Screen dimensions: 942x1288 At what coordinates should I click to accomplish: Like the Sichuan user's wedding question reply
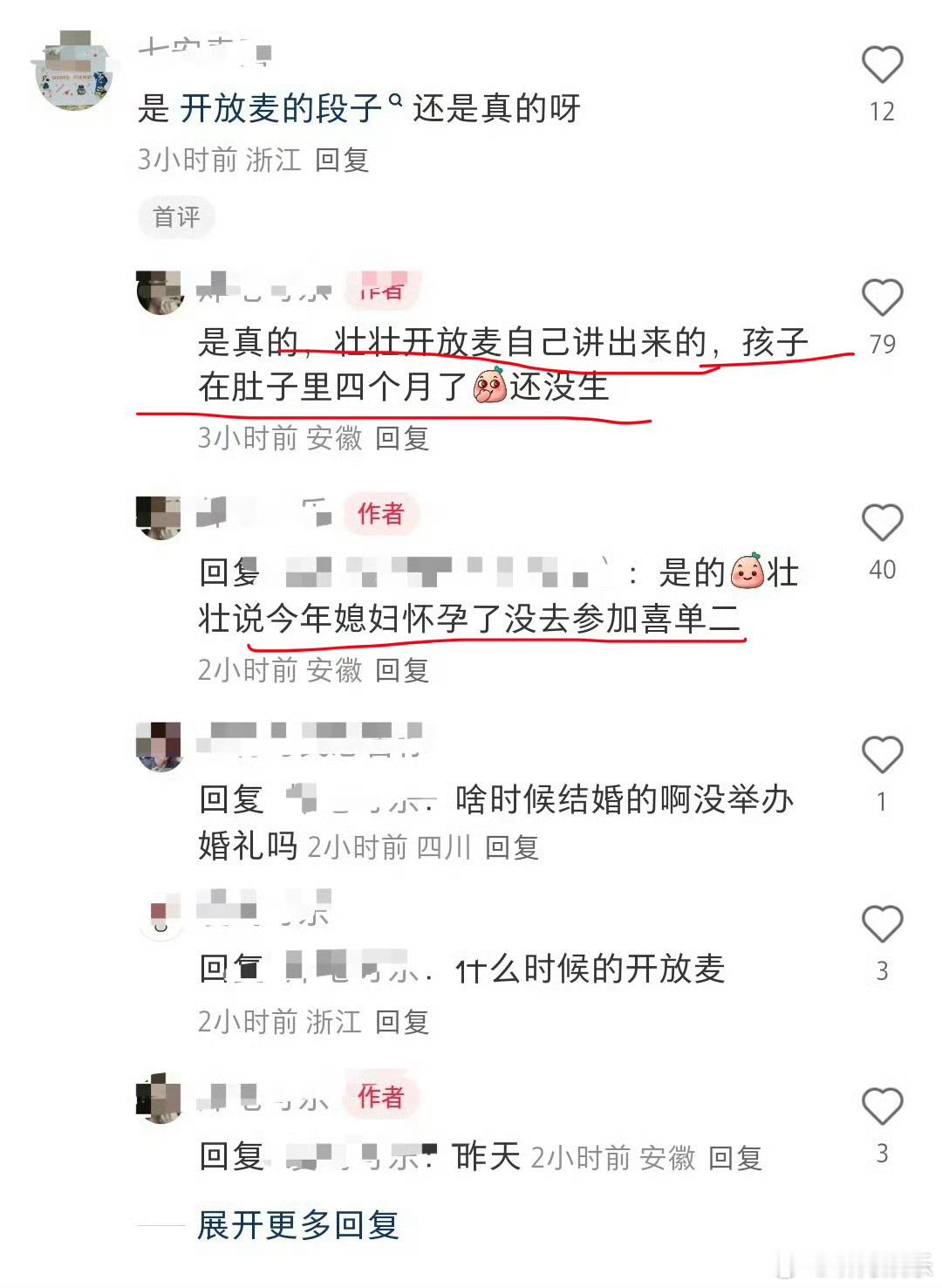point(882,755)
